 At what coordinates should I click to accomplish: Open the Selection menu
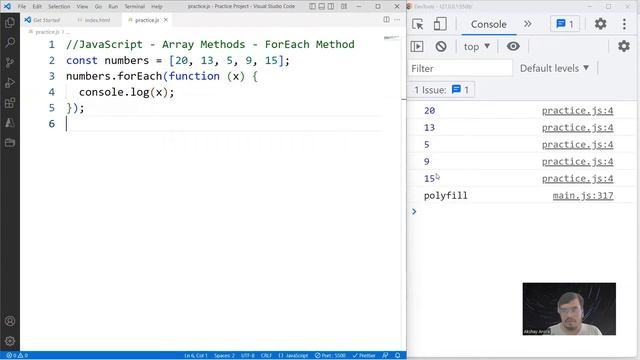(59, 7)
